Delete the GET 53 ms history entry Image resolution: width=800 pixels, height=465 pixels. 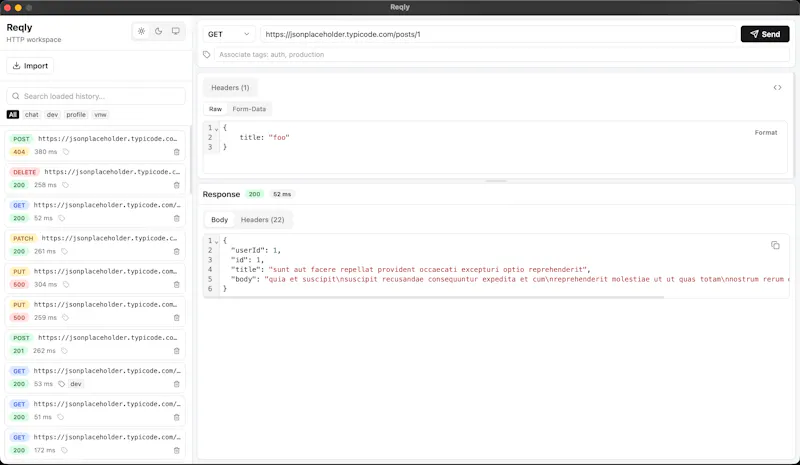point(177,384)
